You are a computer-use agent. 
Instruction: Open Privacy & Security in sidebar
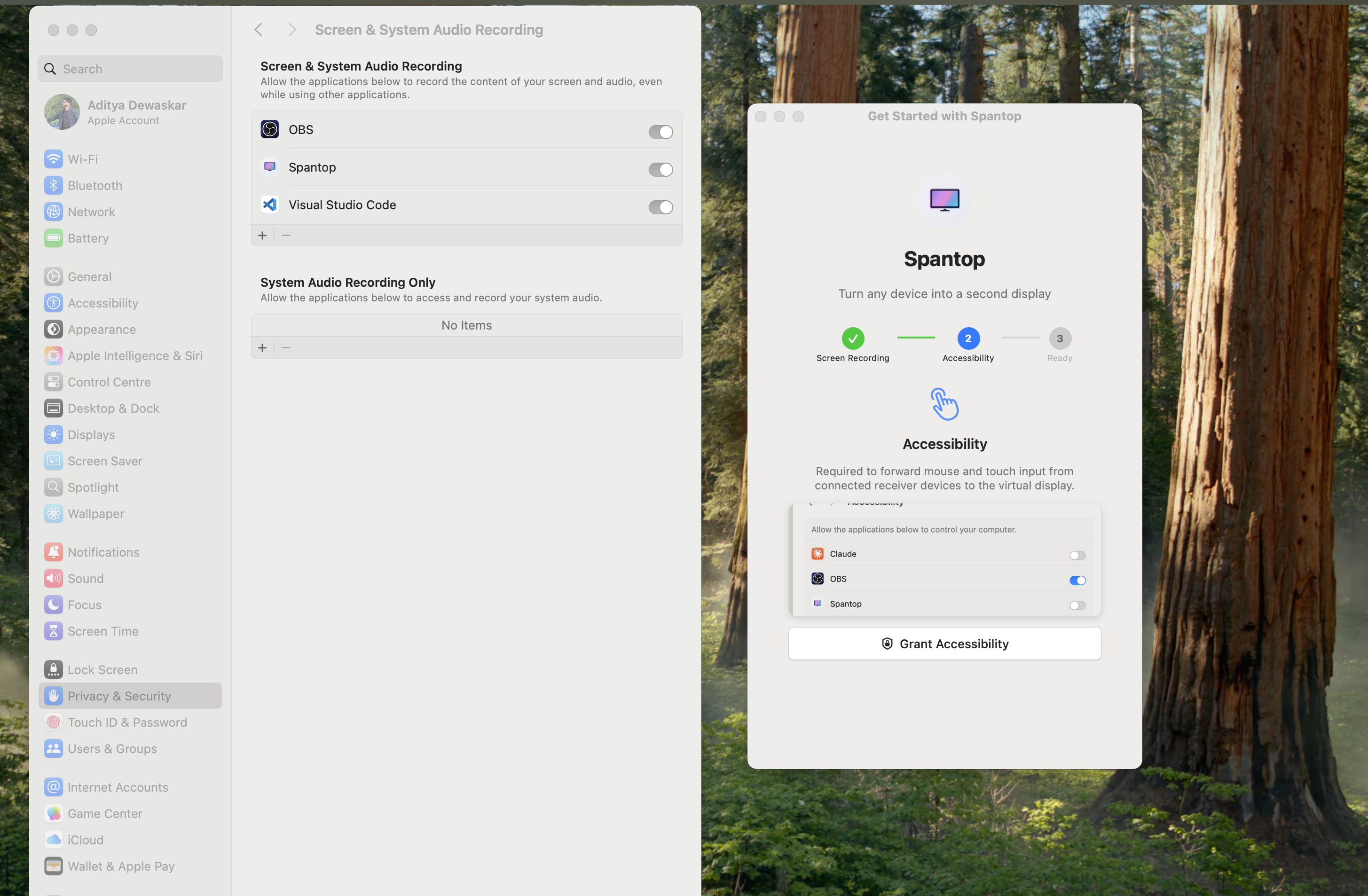(130, 696)
